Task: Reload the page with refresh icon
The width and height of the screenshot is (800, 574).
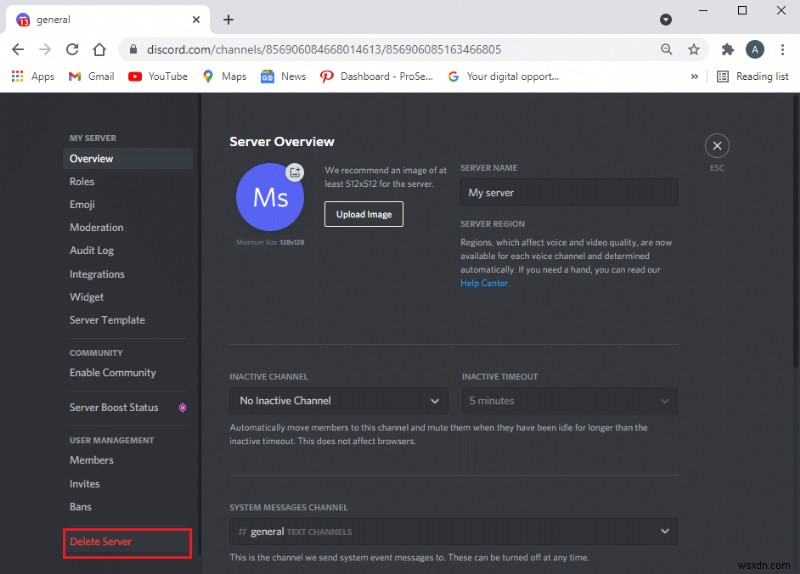Action: [x=72, y=49]
